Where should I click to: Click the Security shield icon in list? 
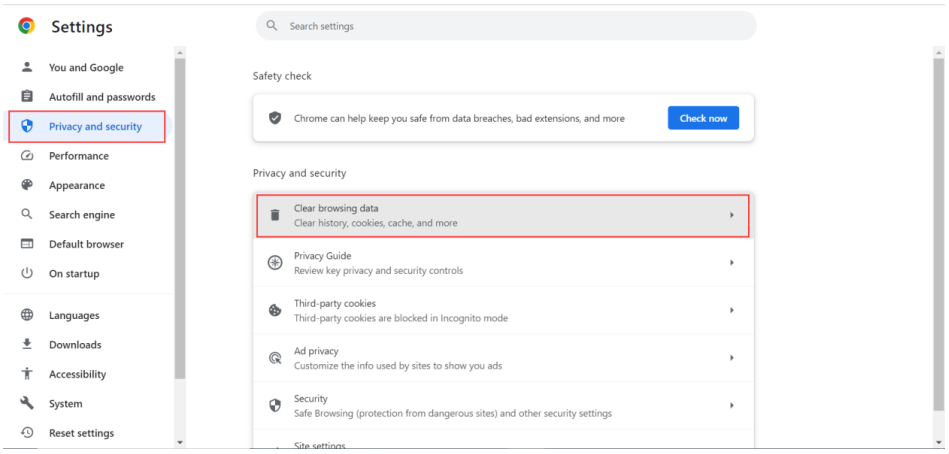[275, 406]
